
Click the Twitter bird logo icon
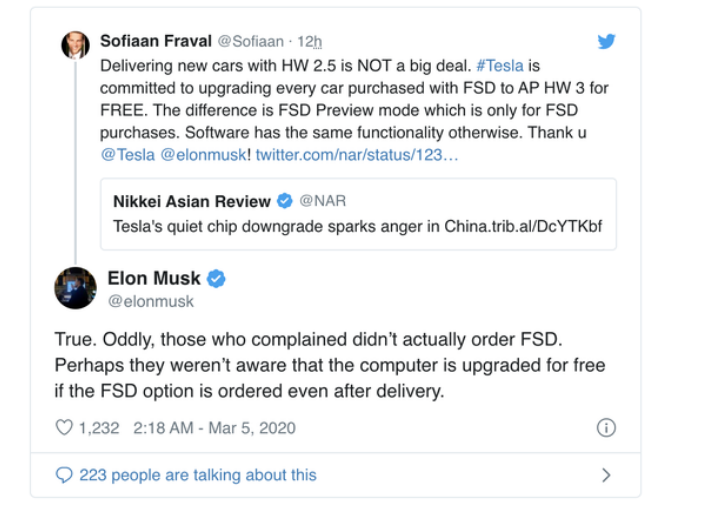[606, 41]
